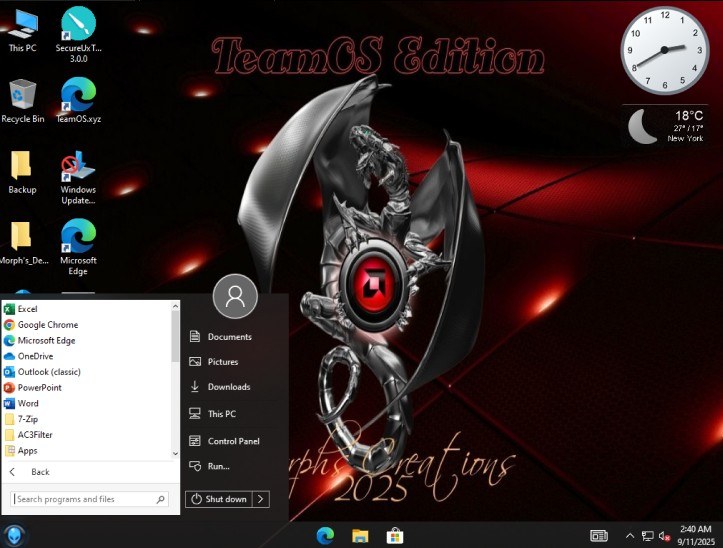Expand the Apps folder
Image resolution: width=723 pixels, height=548 pixels.
coord(87,450)
